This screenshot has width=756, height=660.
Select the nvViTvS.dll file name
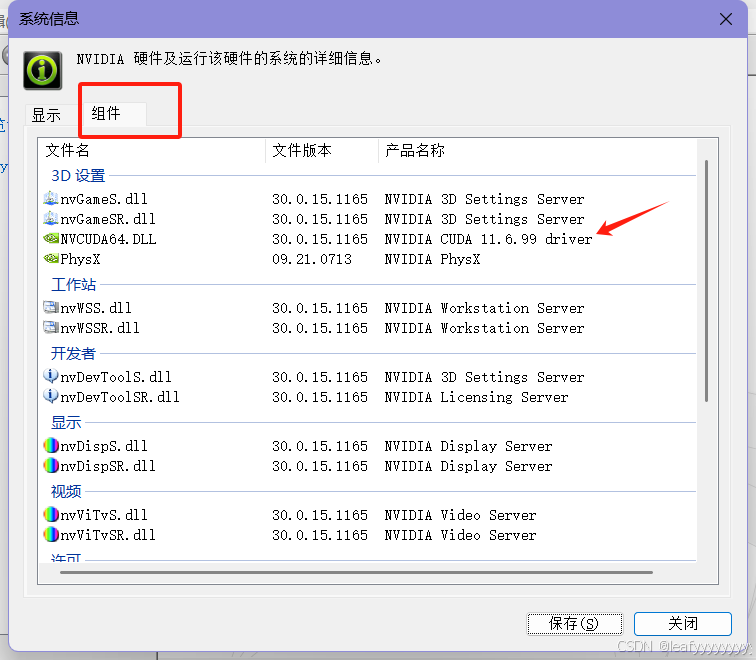click(x=104, y=515)
